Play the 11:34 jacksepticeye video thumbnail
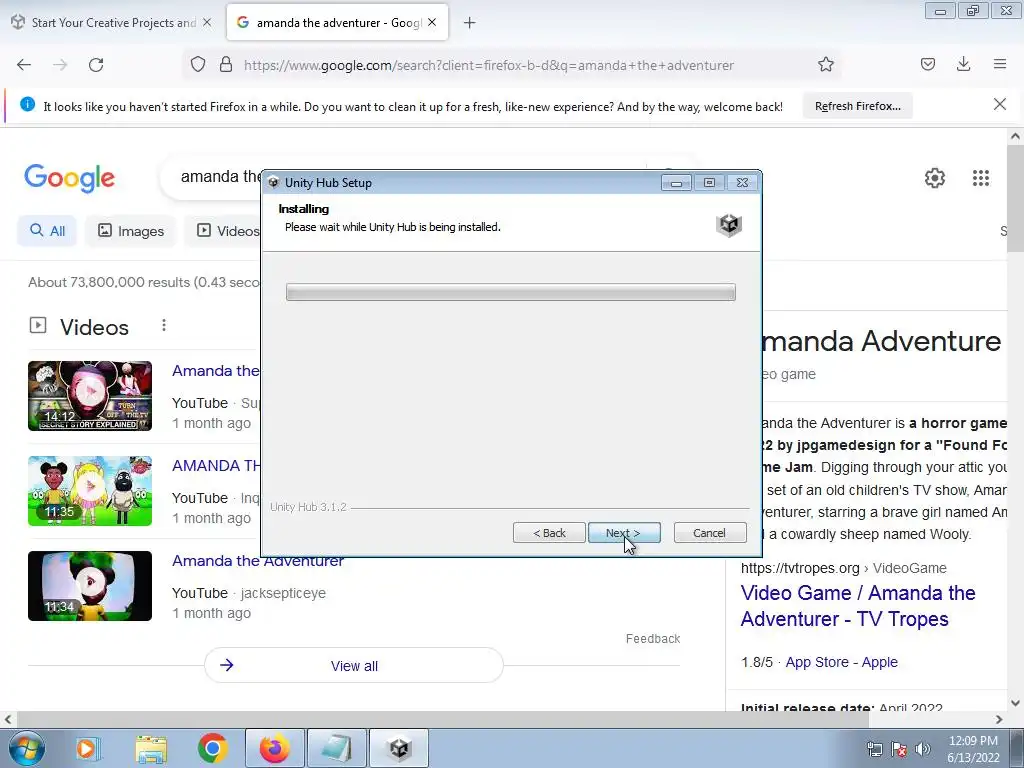This screenshot has height=768, width=1024. [x=90, y=586]
